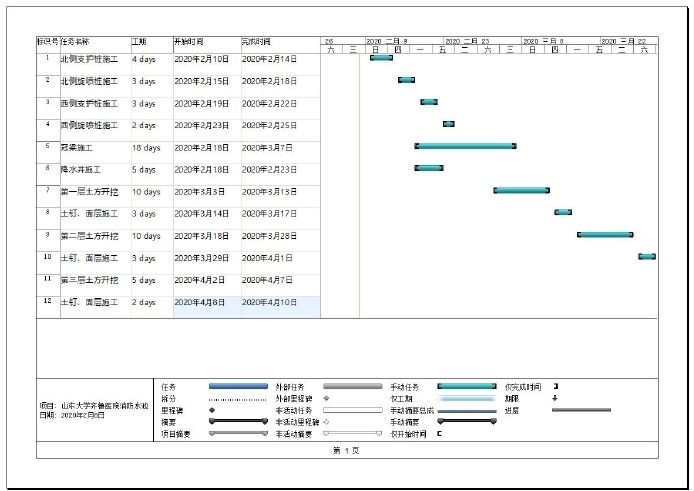Click the 完成时间 column header
The image size is (694, 491).
pyautogui.click(x=280, y=43)
